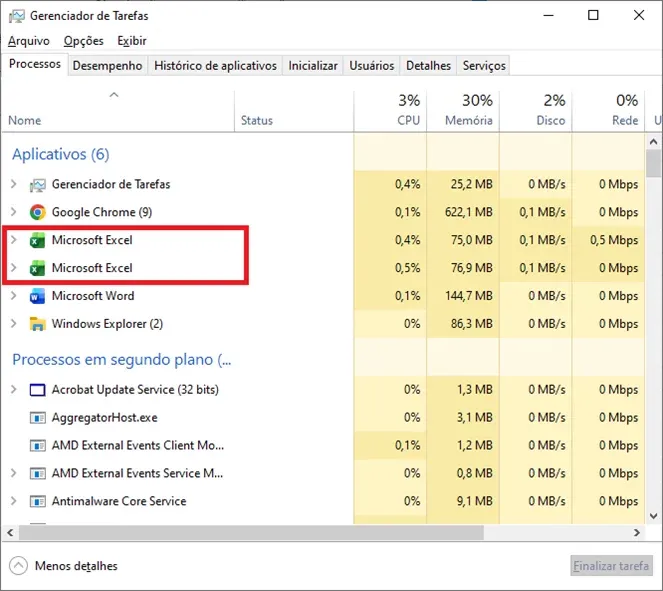Click the Excel icon using 75,0 MB
Screen dimensions: 663x591
pos(37,241)
